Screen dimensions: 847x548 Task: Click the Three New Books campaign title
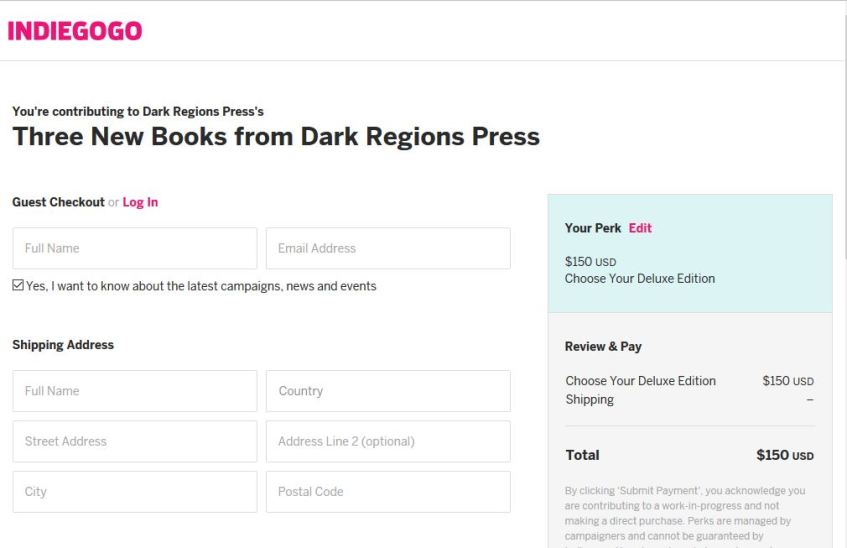pyautogui.click(x=276, y=137)
